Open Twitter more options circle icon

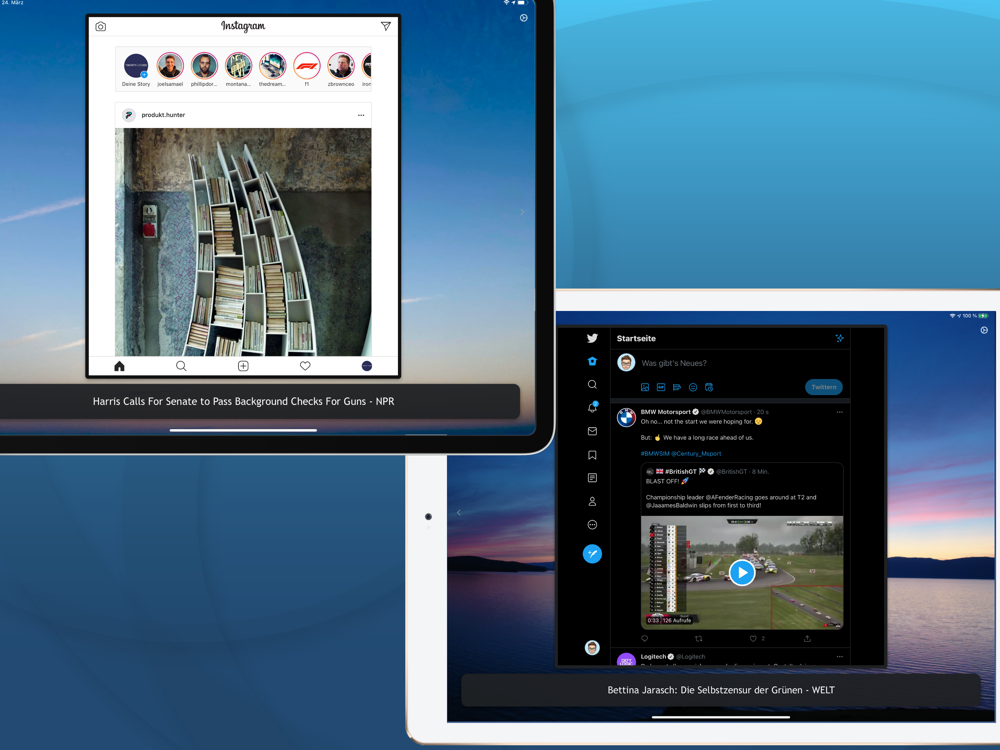pyautogui.click(x=592, y=525)
